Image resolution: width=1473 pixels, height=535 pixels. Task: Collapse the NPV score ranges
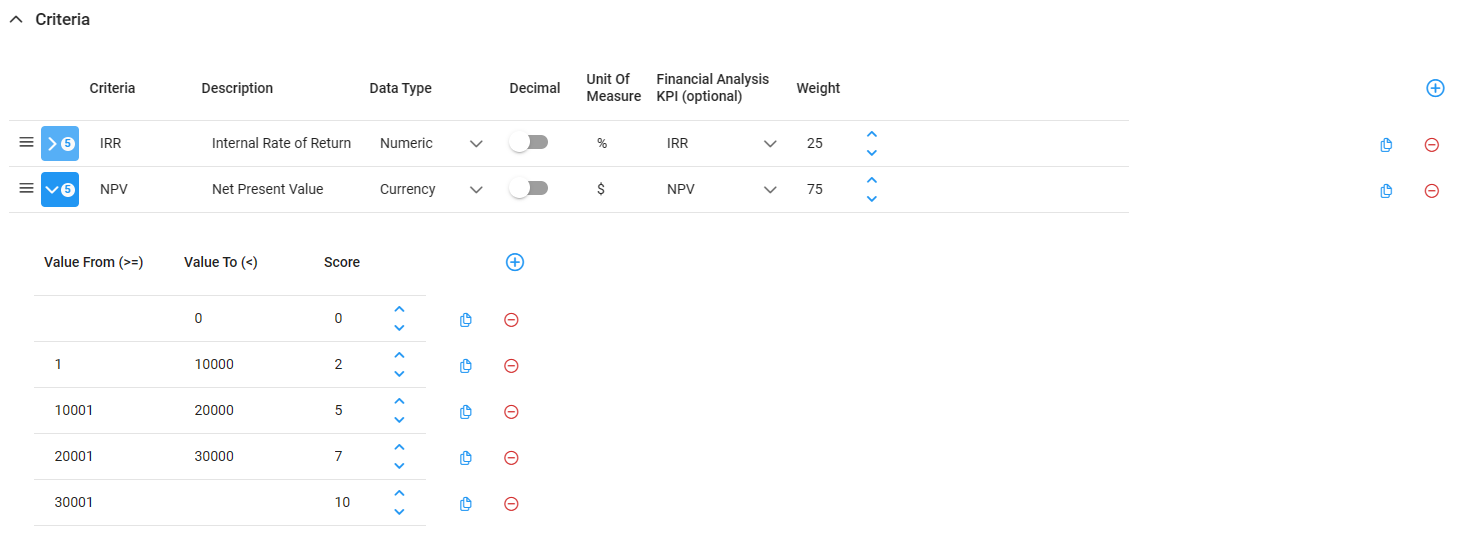tap(60, 190)
